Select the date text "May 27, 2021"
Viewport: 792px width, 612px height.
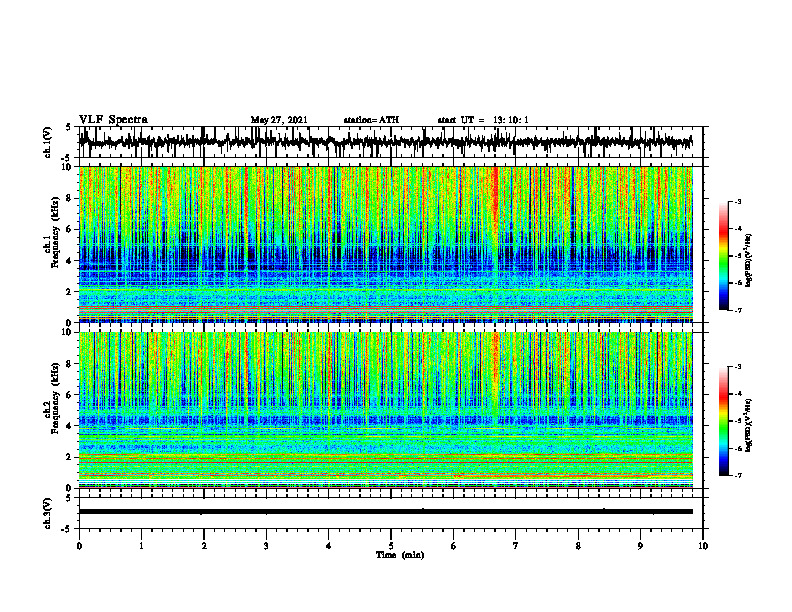click(x=279, y=120)
